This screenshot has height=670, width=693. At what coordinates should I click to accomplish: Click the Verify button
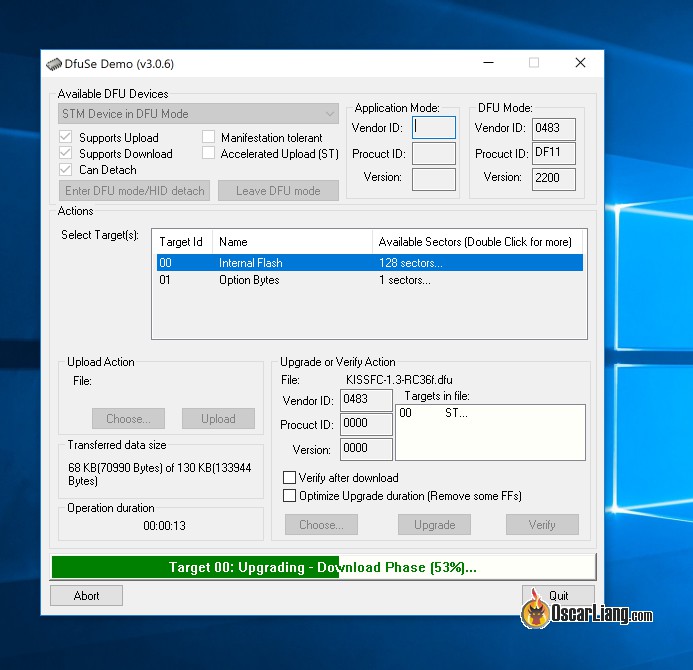(542, 525)
